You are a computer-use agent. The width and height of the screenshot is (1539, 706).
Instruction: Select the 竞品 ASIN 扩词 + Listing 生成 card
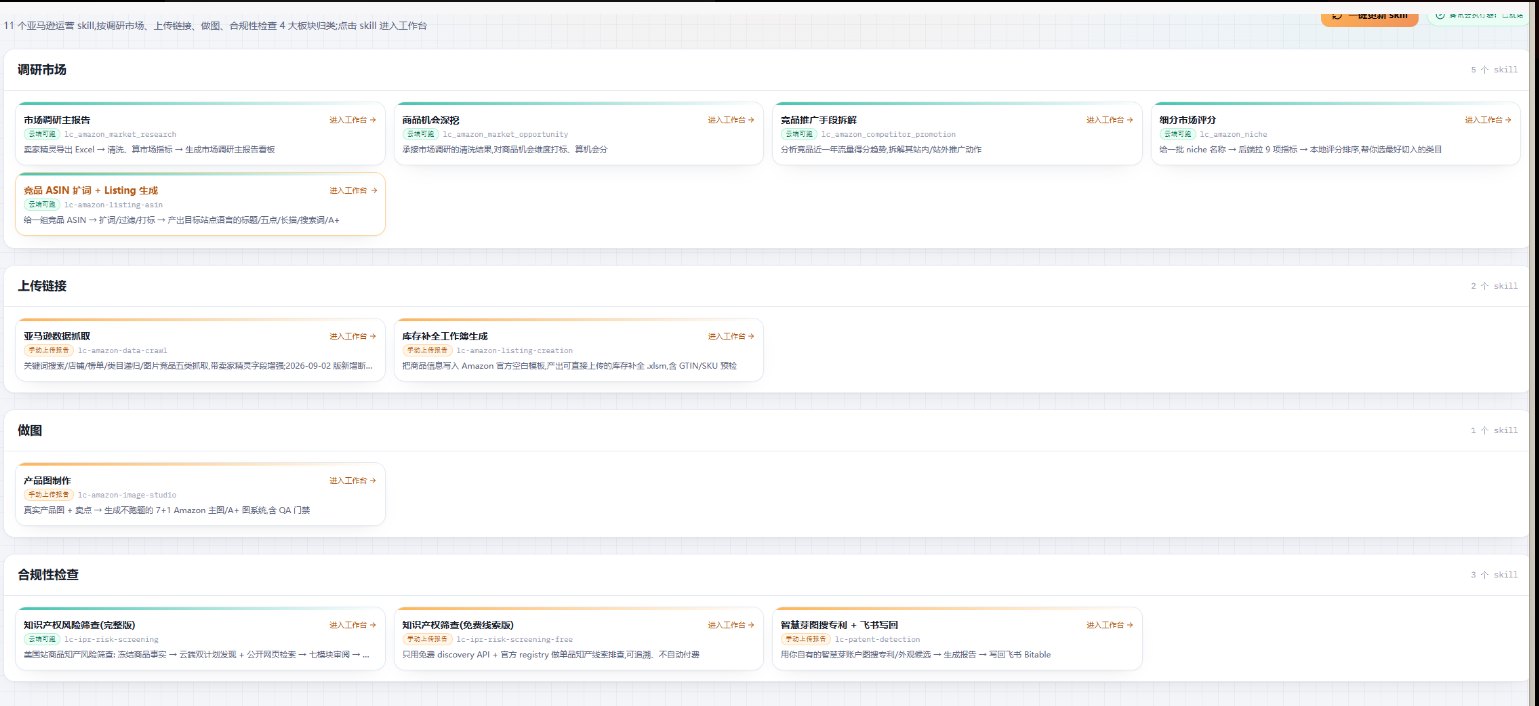(x=200, y=204)
